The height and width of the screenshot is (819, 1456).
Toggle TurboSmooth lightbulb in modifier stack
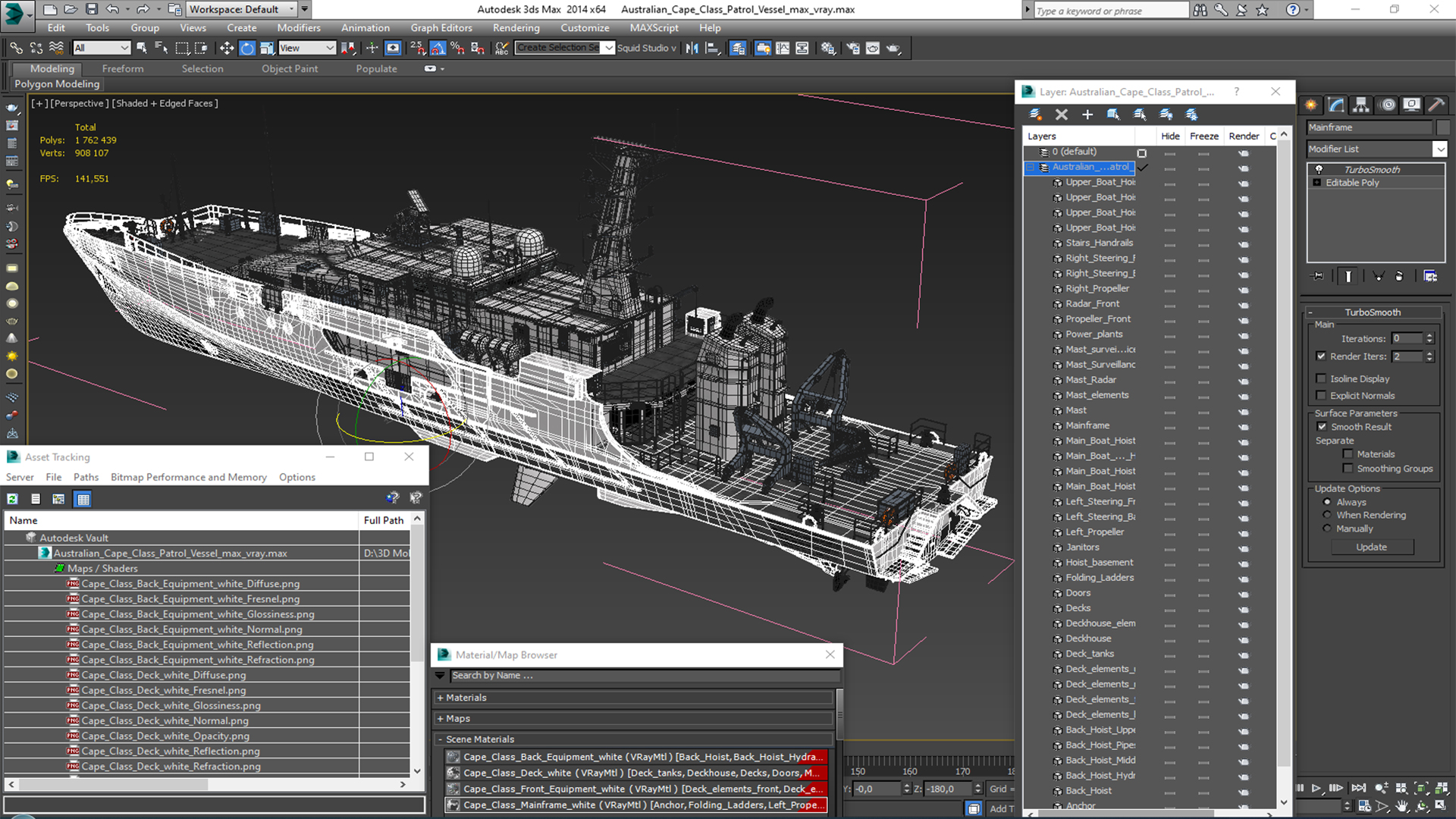[x=1319, y=169]
